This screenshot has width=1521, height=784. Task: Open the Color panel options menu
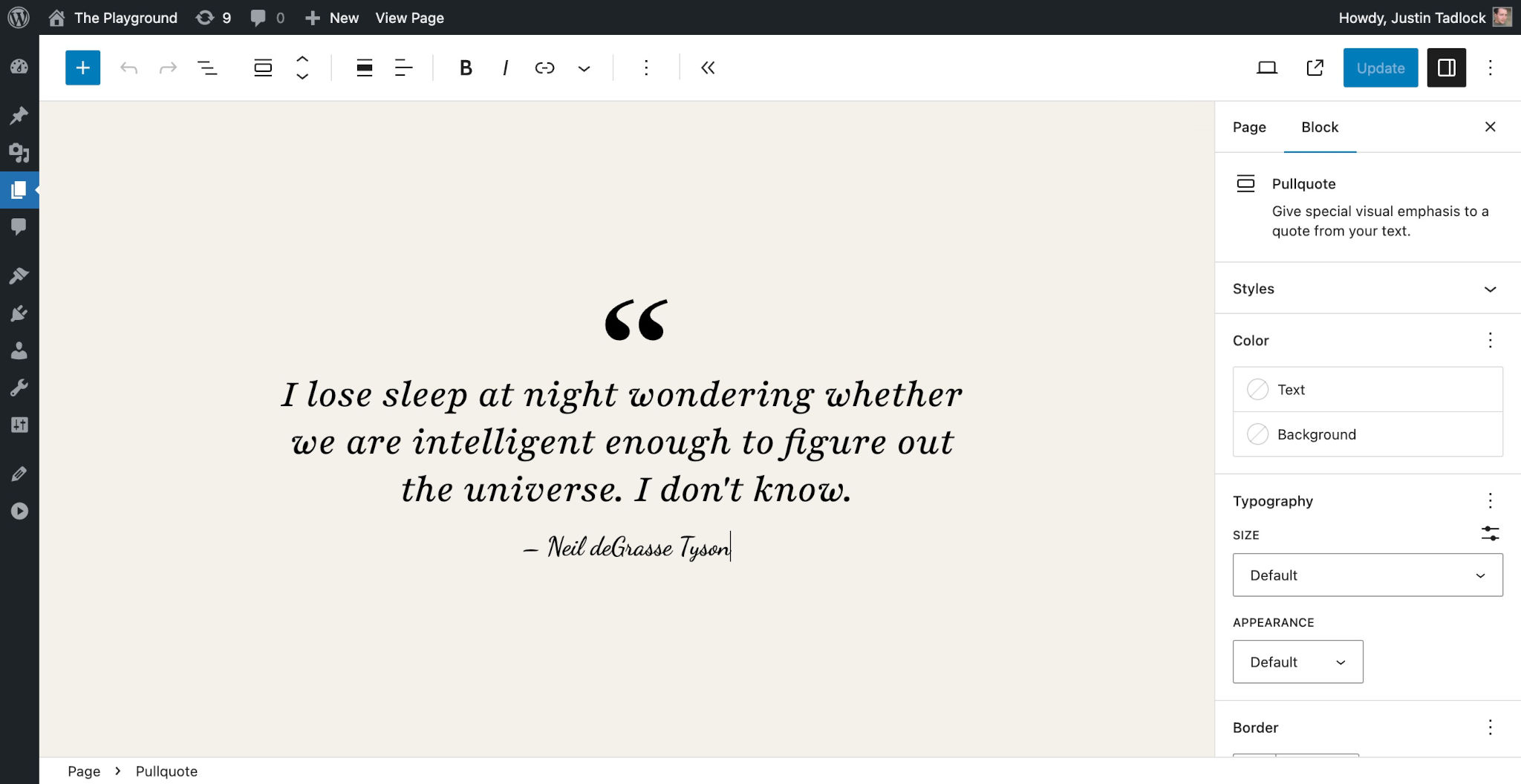(x=1491, y=340)
